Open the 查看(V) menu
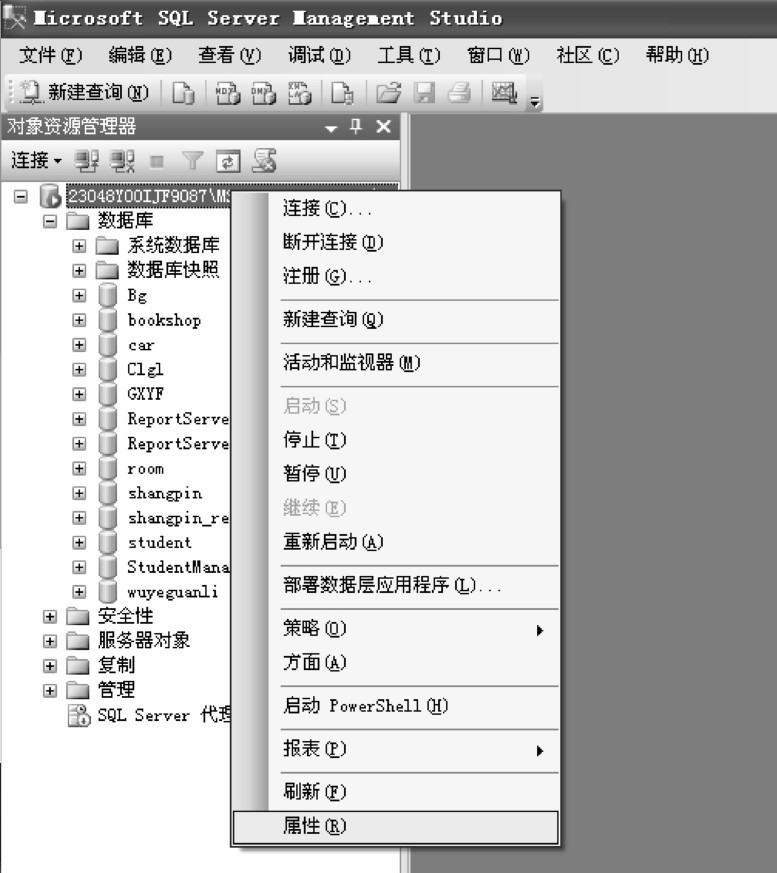The image size is (777, 873). (229, 55)
